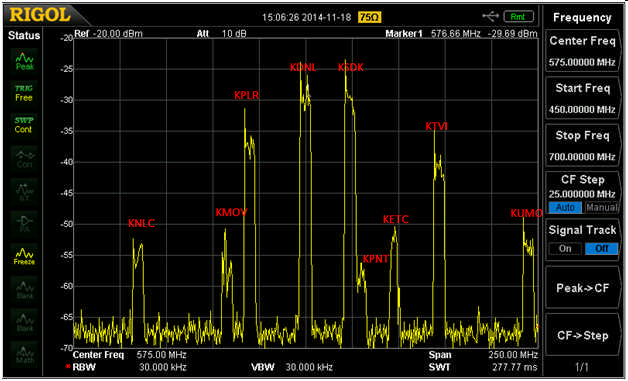Click the dimmed Math trace icon

24,353
